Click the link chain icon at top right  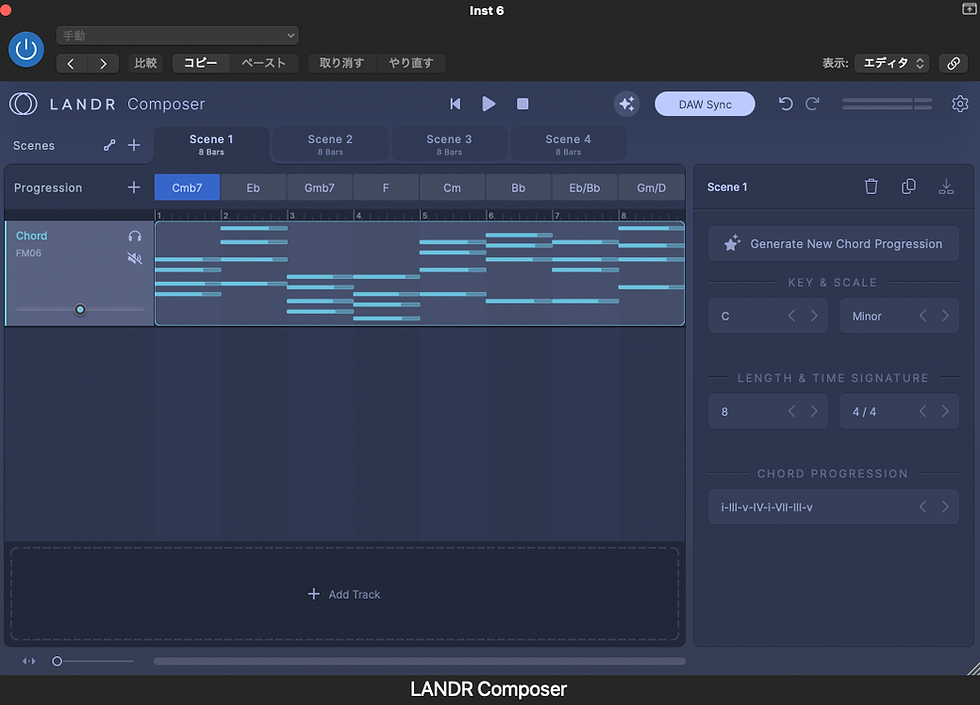(x=953, y=63)
